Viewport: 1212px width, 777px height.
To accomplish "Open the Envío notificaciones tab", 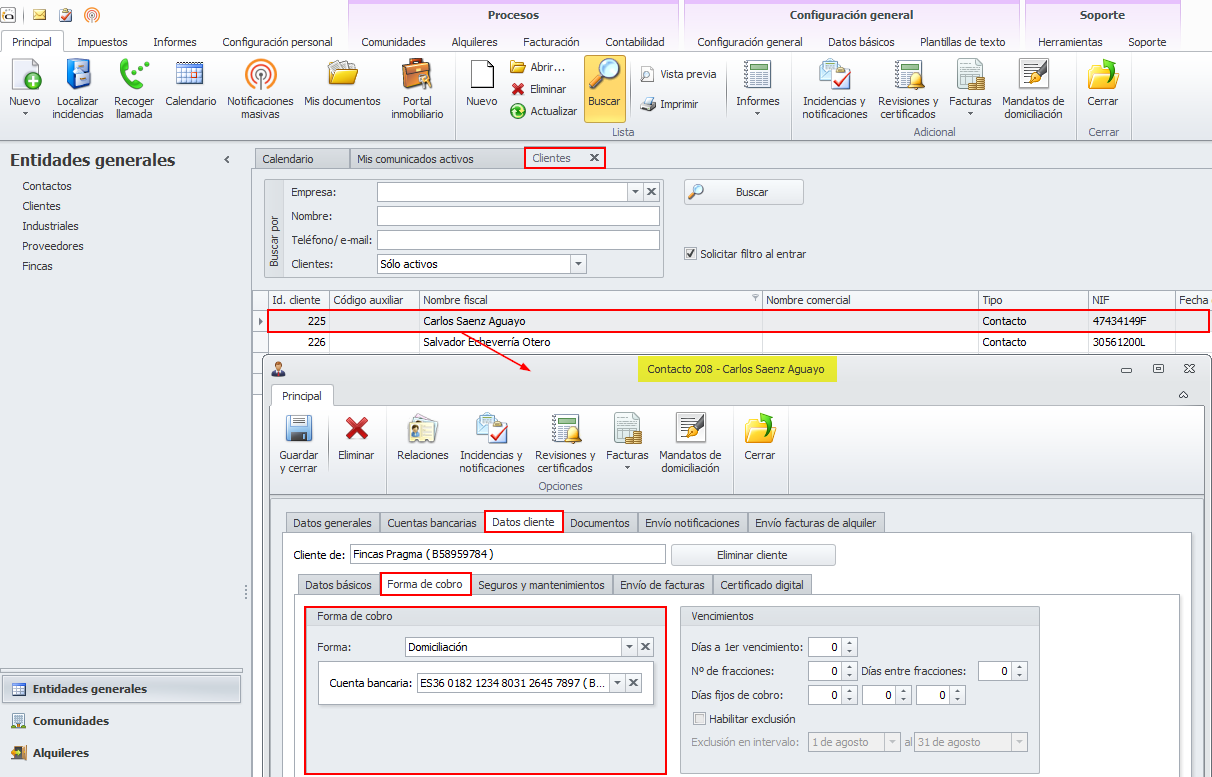I will click(x=693, y=523).
